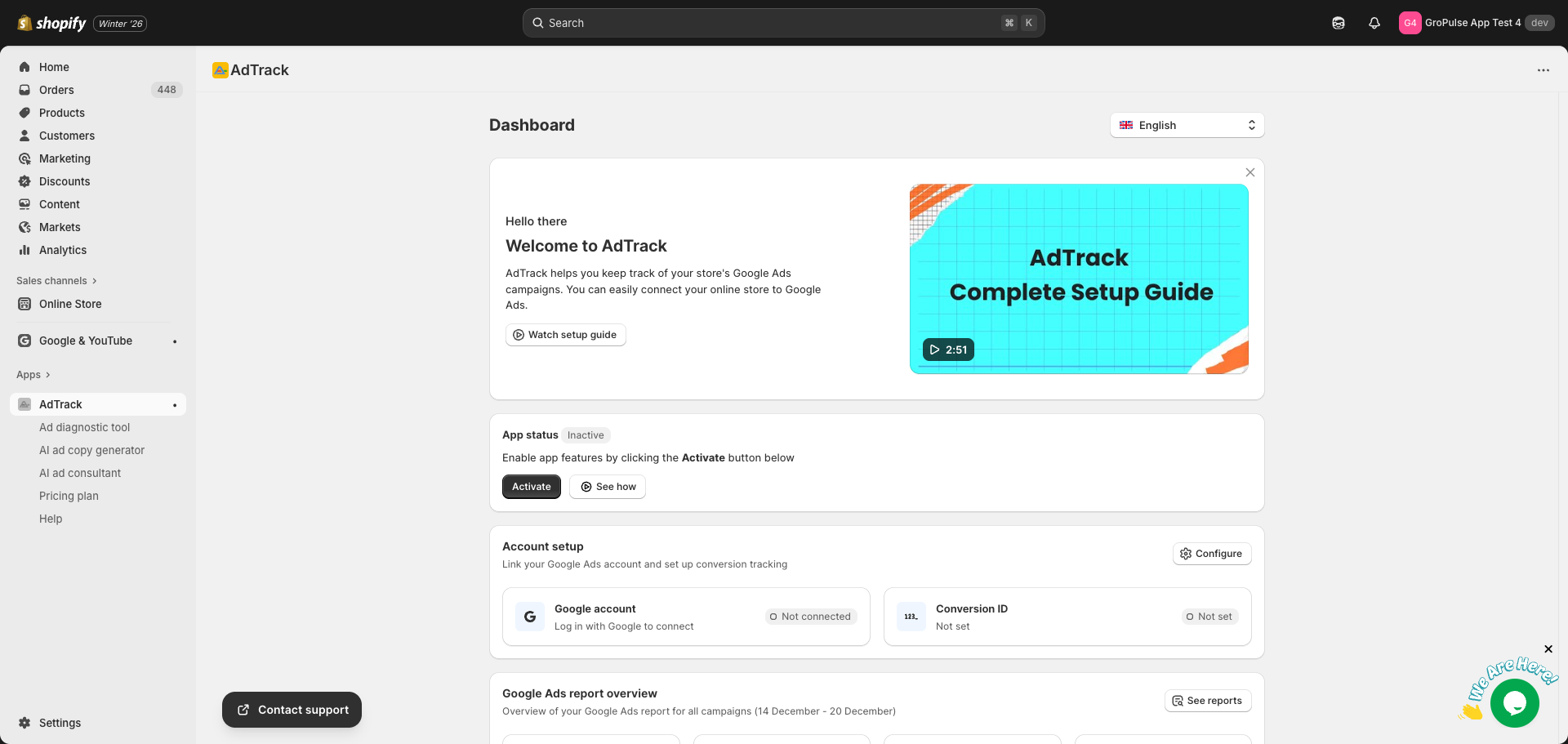Open the notifications bell
1568x744 pixels.
[x=1373, y=22]
